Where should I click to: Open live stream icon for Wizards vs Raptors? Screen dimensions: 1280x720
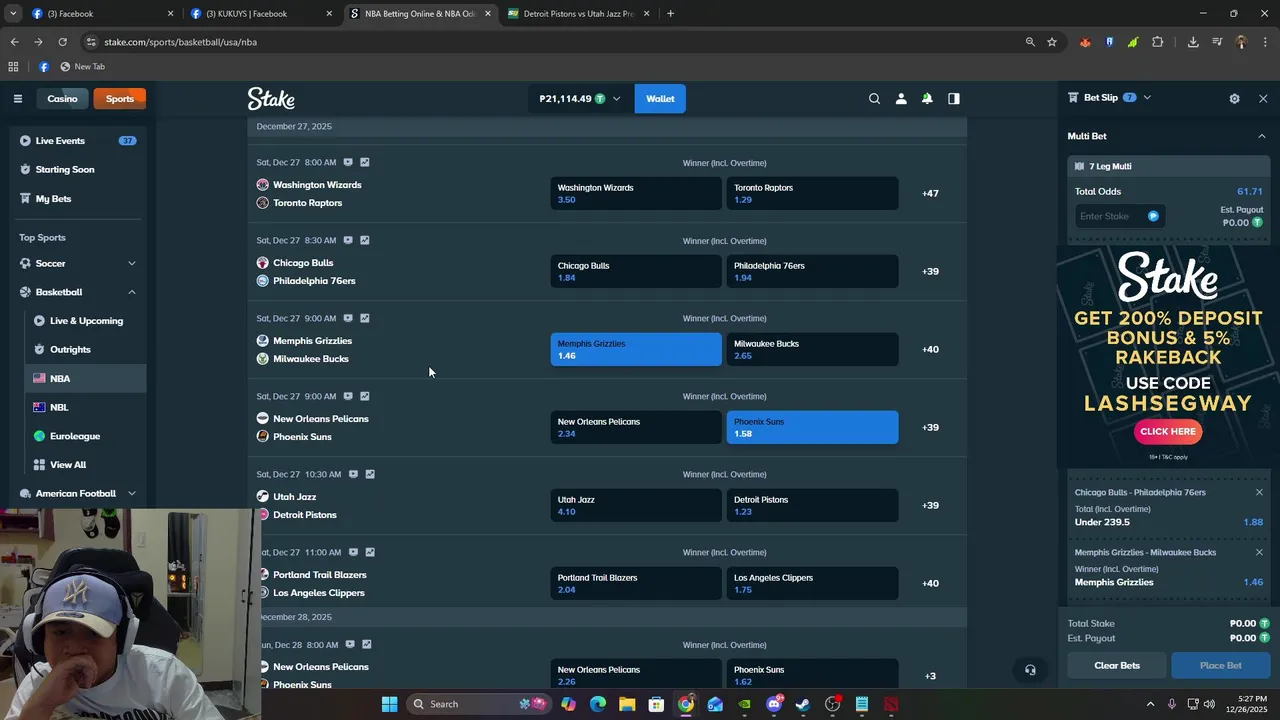(348, 162)
